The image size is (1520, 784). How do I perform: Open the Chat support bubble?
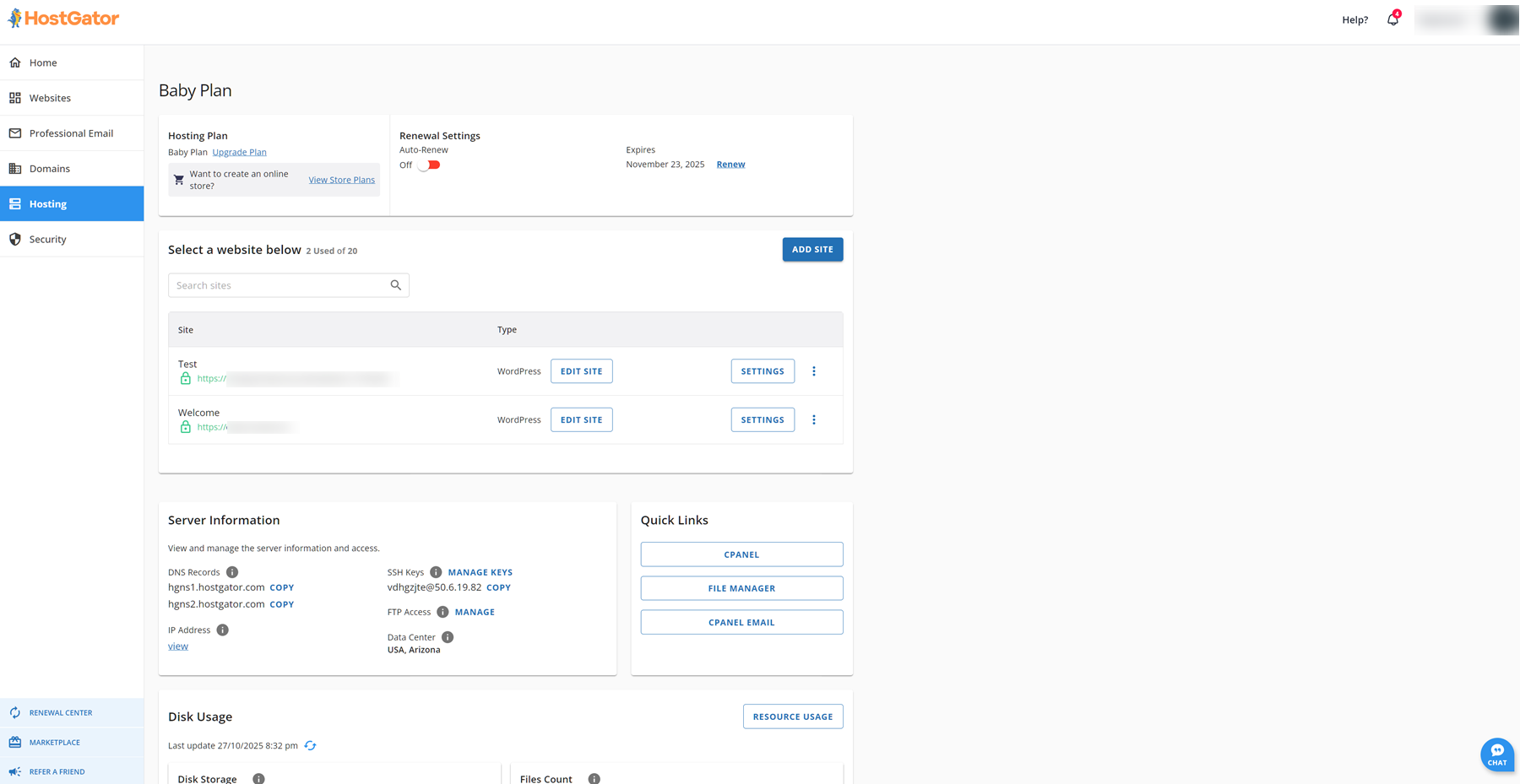coord(1496,754)
